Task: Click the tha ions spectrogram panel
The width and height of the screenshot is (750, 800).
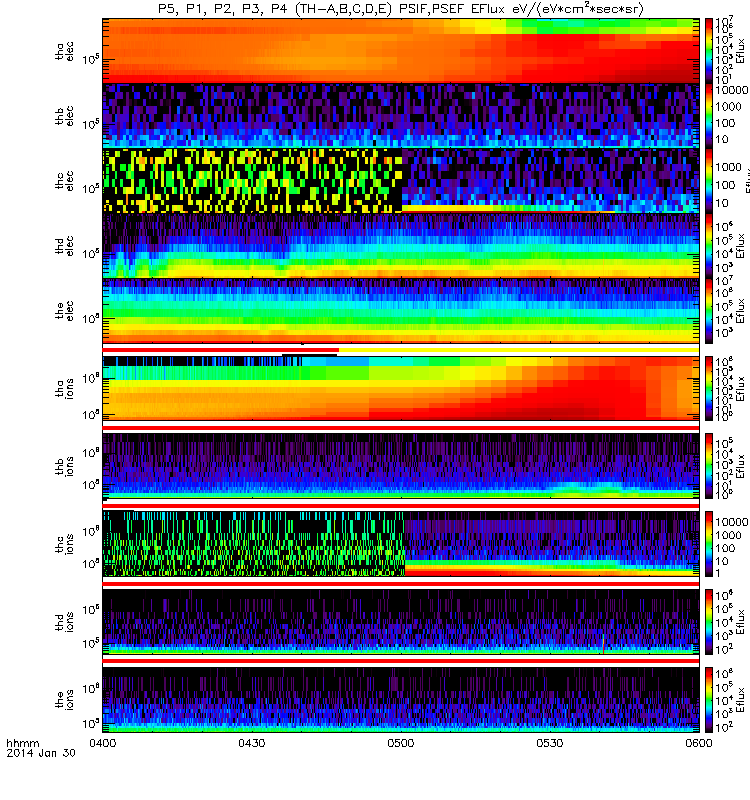Action: tap(401, 388)
